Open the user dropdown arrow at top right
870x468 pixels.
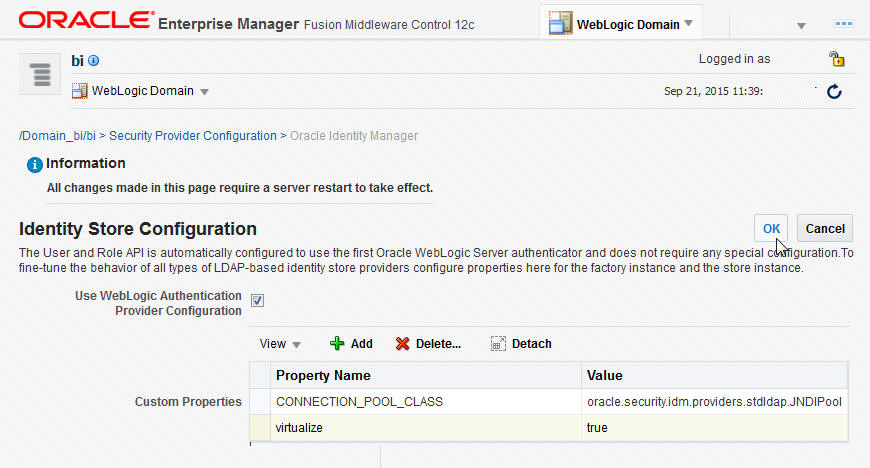click(x=801, y=26)
